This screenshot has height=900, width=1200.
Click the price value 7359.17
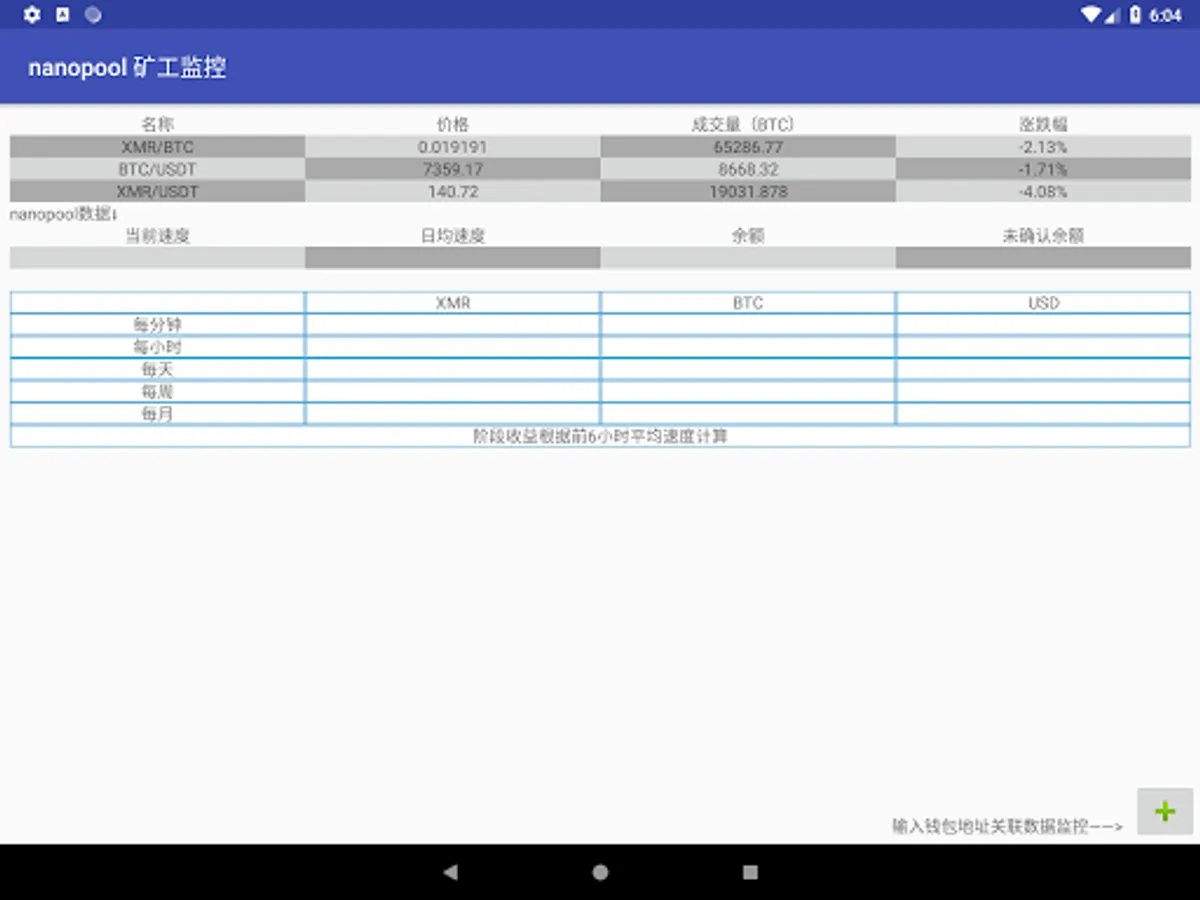pyautogui.click(x=453, y=169)
